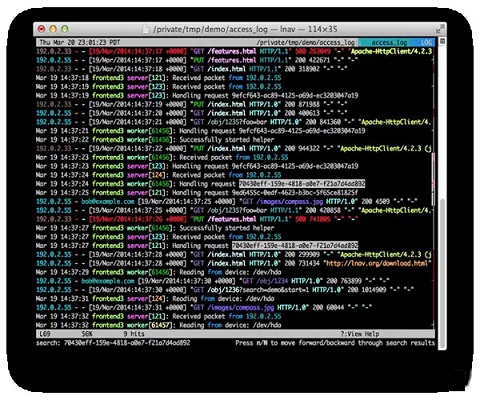This screenshot has height=400, width=480.
Task: Click the terminal window vertical scrollbar thumb
Action: click(442, 273)
